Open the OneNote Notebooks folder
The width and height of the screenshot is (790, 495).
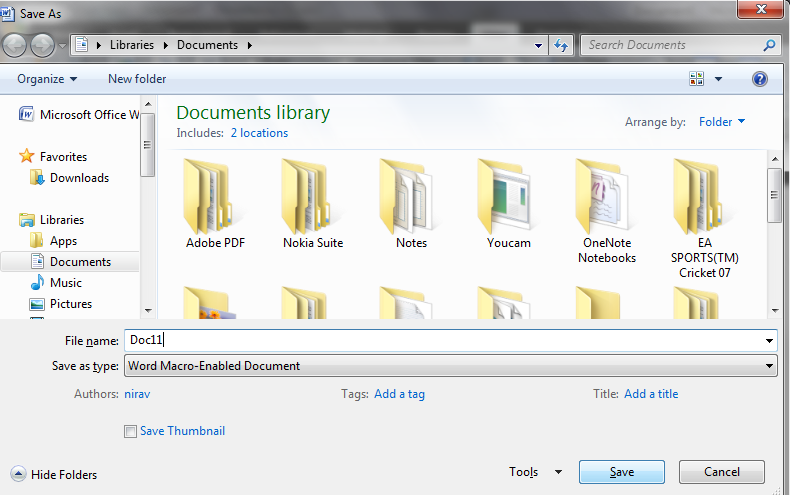click(x=607, y=212)
